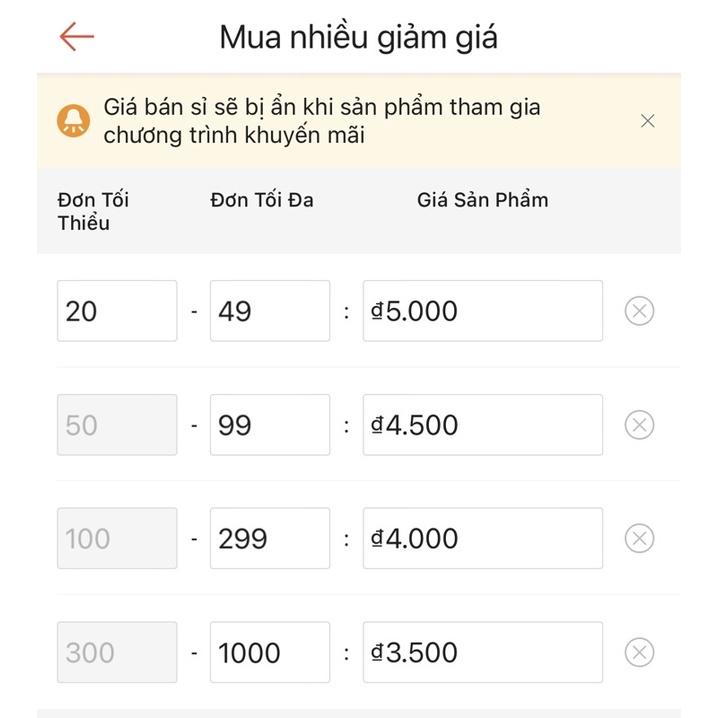Edit maximum order field showing 49
Image resolution: width=718 pixels, height=718 pixels.
tap(270, 311)
